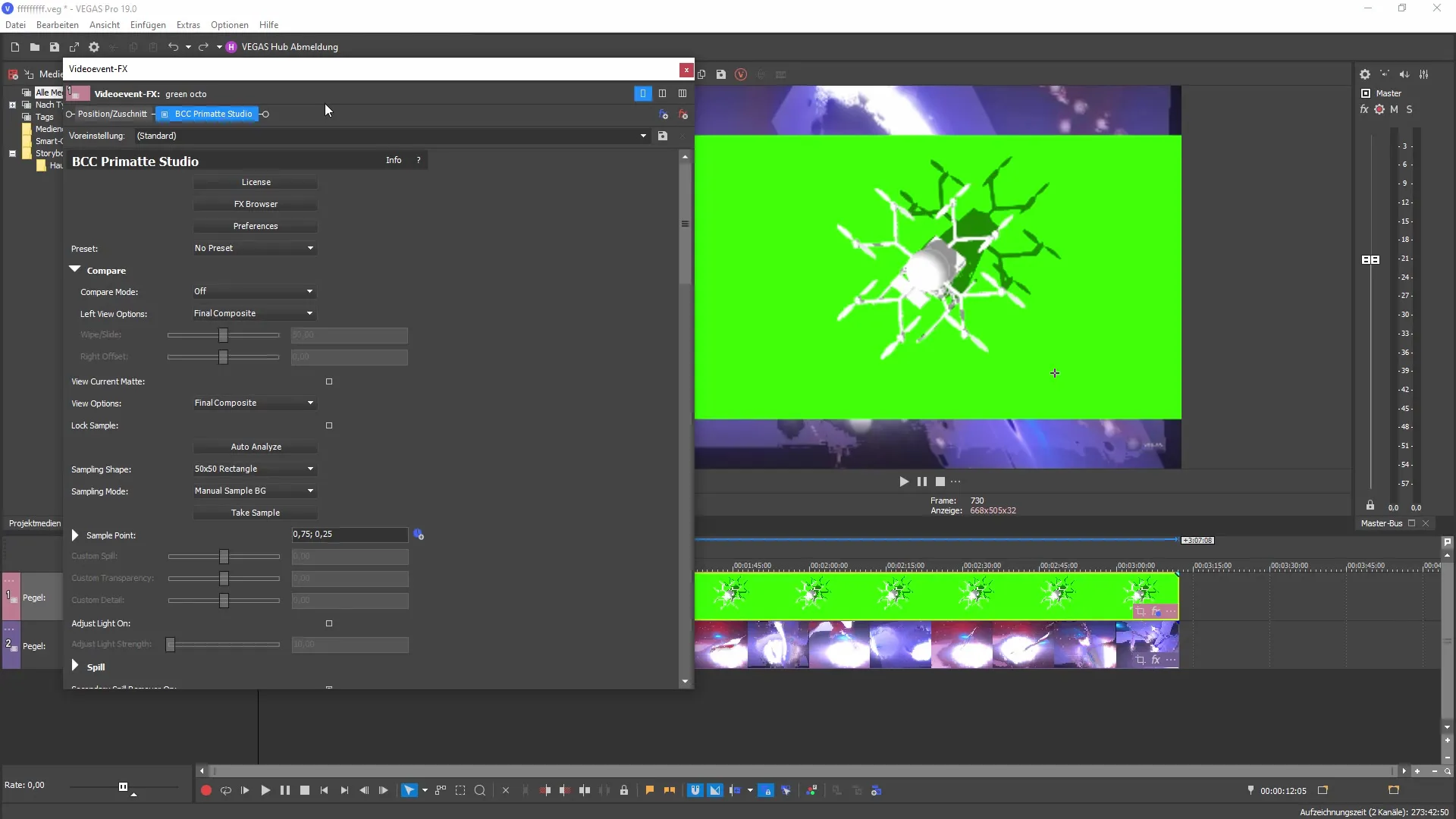1456x819 pixels.
Task: Open Master Bus audio properties gear
Action: (x=1365, y=74)
